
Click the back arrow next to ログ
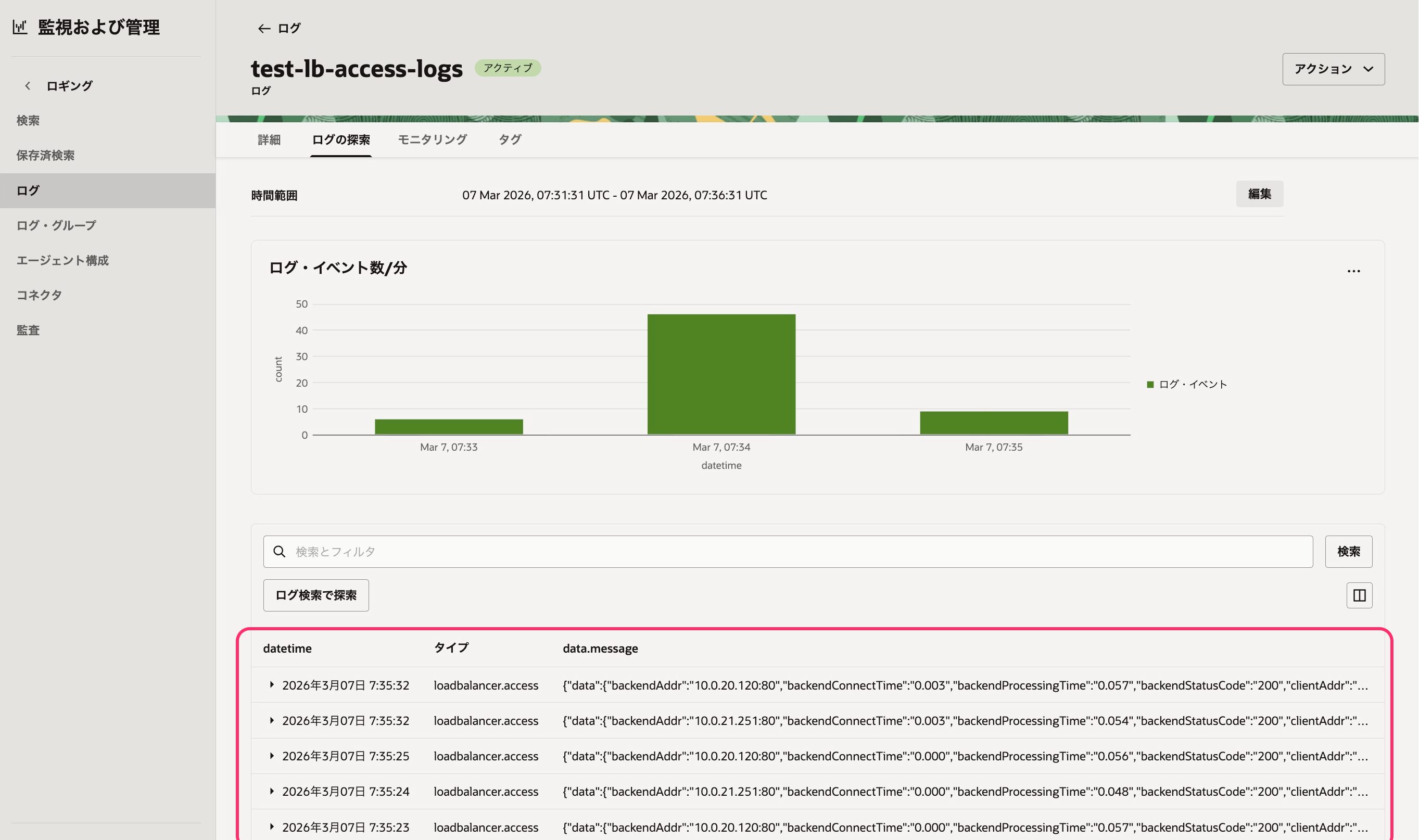[x=264, y=28]
